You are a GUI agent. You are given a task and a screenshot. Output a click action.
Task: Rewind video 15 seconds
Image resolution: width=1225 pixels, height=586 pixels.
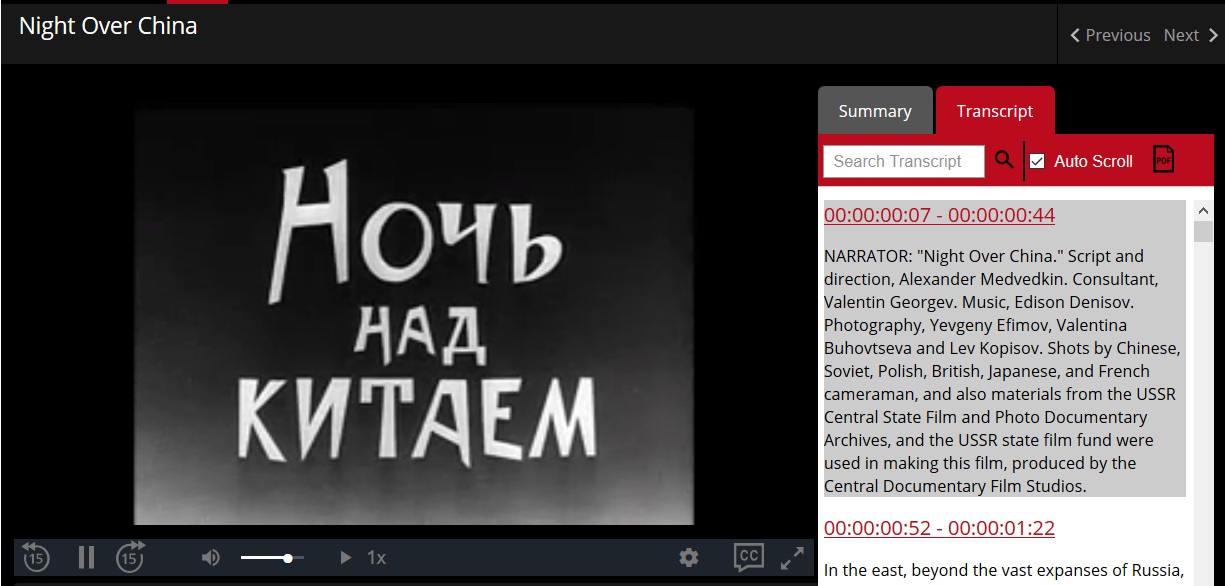(36, 557)
